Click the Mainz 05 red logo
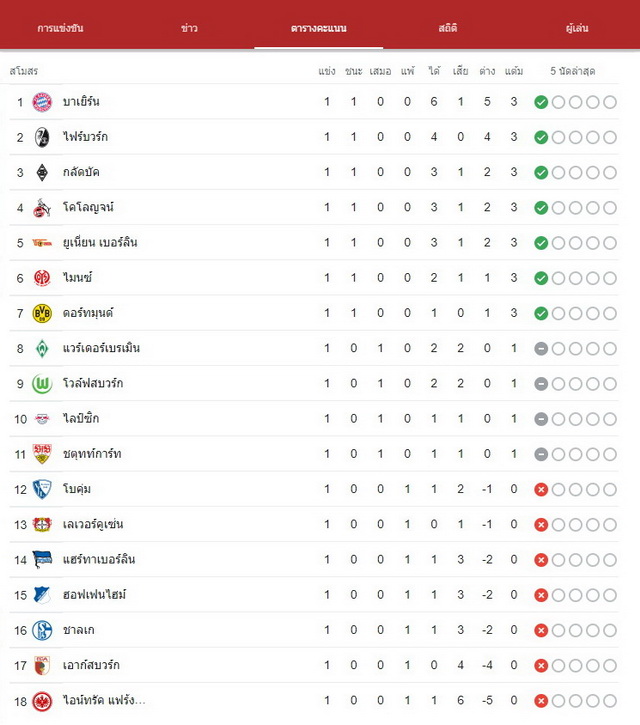640x725 pixels. point(42,278)
